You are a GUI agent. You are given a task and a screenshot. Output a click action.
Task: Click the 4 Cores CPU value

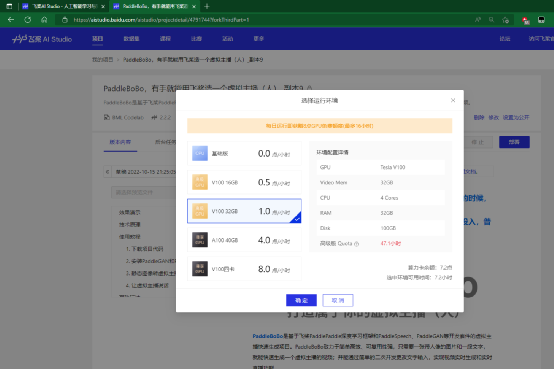point(389,198)
